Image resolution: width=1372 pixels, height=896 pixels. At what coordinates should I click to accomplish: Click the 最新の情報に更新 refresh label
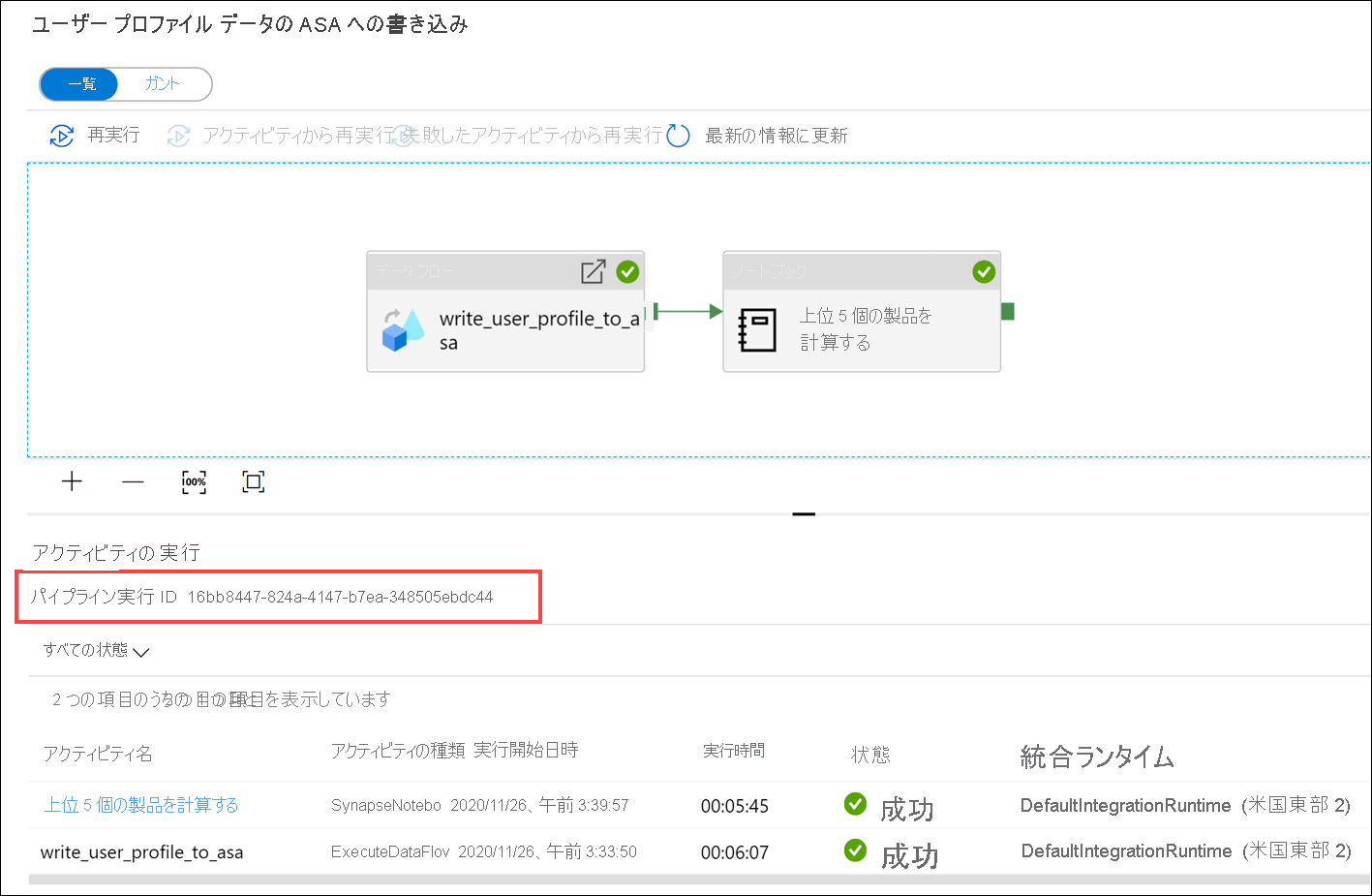(x=777, y=136)
